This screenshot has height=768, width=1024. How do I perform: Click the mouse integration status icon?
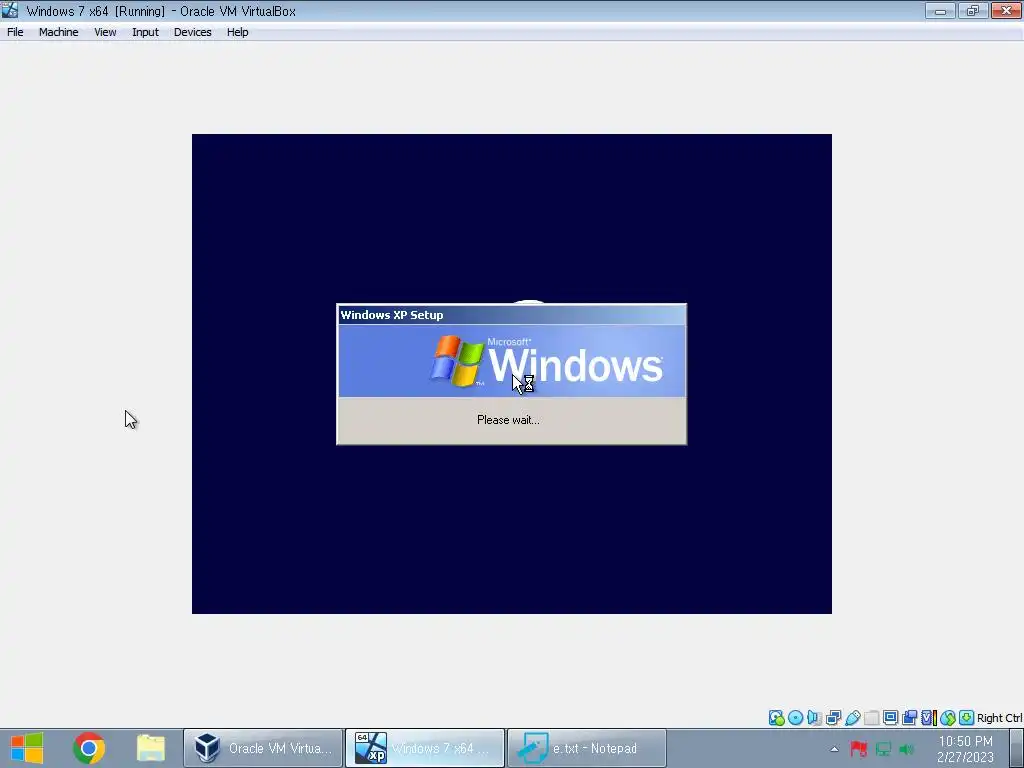pos(948,718)
